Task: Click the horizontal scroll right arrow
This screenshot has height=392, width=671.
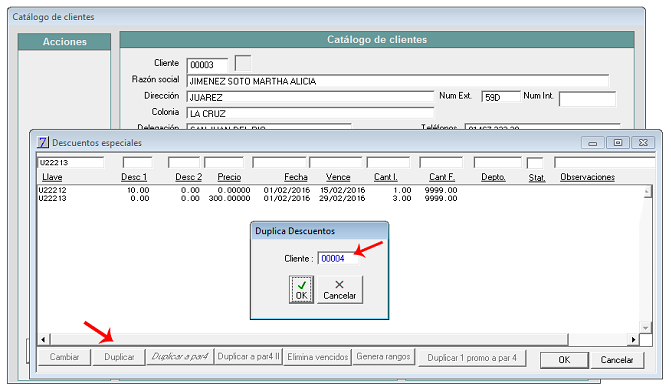Action: [x=633, y=339]
